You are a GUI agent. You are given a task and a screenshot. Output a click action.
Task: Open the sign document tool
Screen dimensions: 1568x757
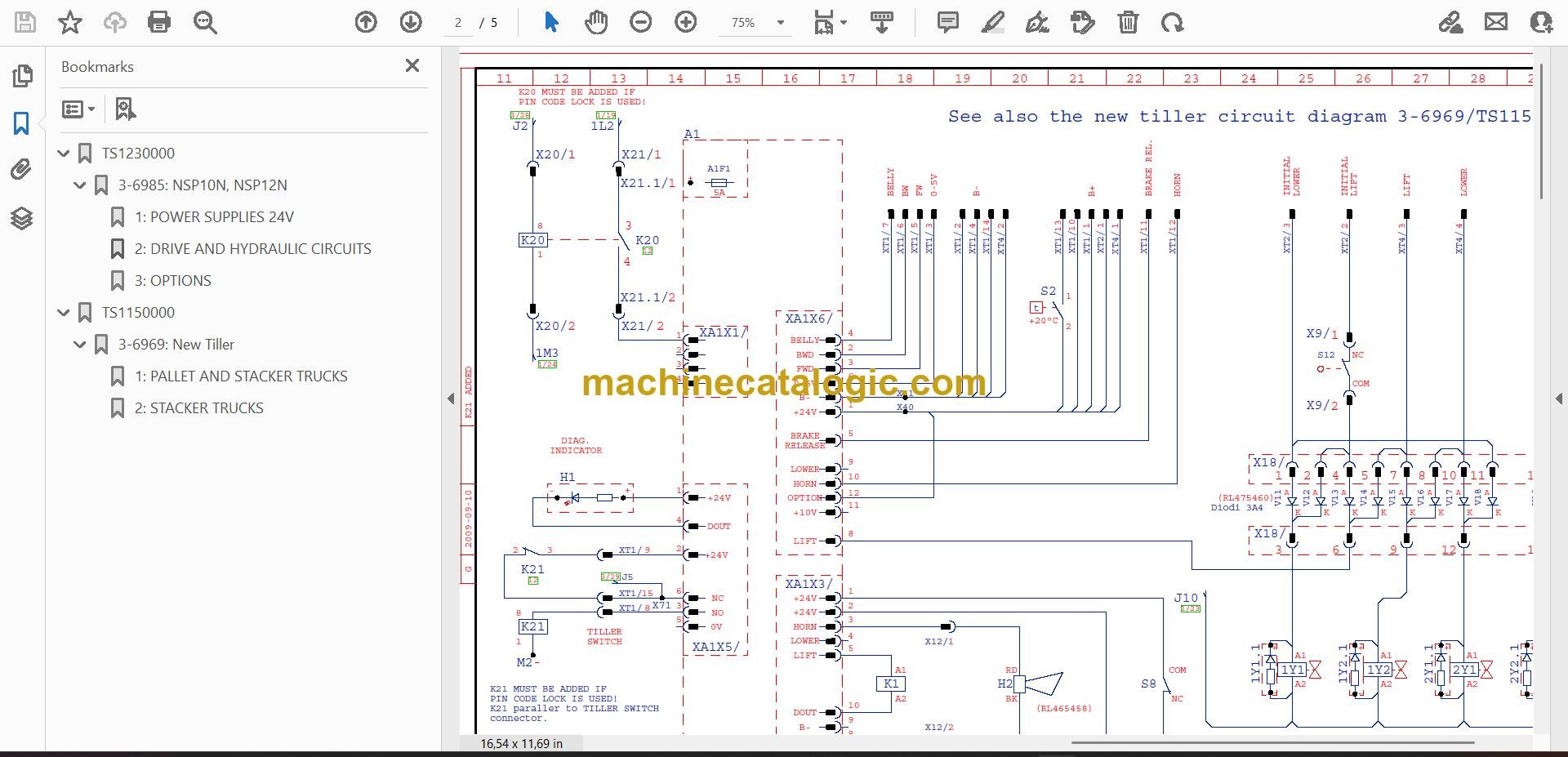(x=1037, y=22)
